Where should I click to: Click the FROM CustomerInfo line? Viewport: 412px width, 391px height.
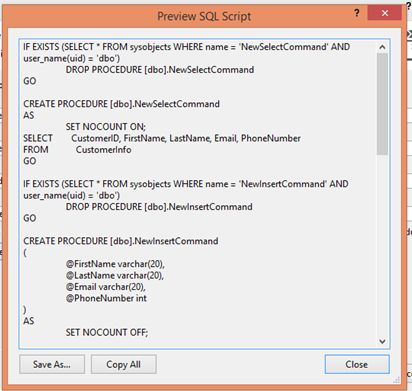coord(77,150)
